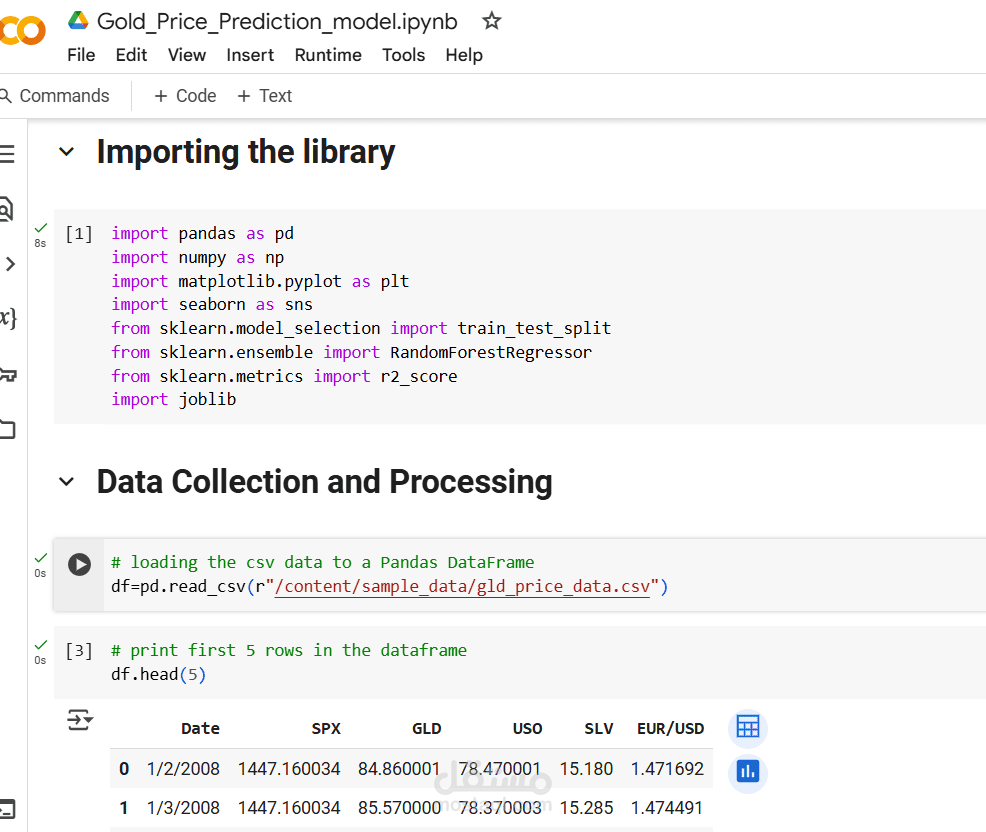Screen dimensions: 986x832
Task: Click the cell [1] execution indicator
Action: (x=79, y=234)
